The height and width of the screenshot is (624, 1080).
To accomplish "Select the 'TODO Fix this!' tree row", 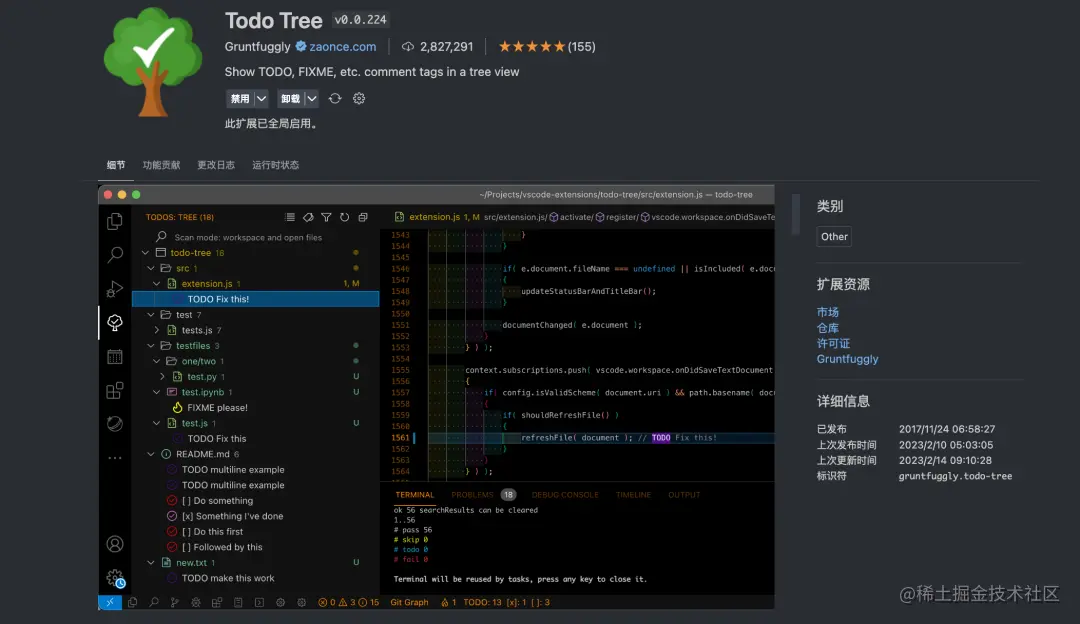I will coord(256,299).
